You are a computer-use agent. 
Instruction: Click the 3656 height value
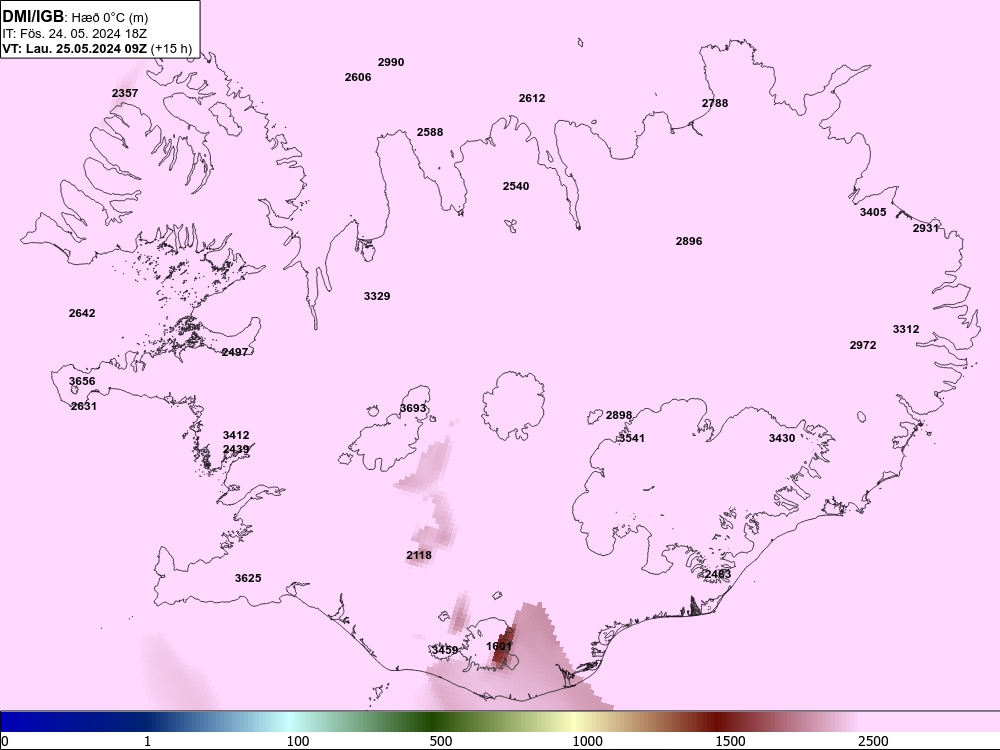coord(82,381)
